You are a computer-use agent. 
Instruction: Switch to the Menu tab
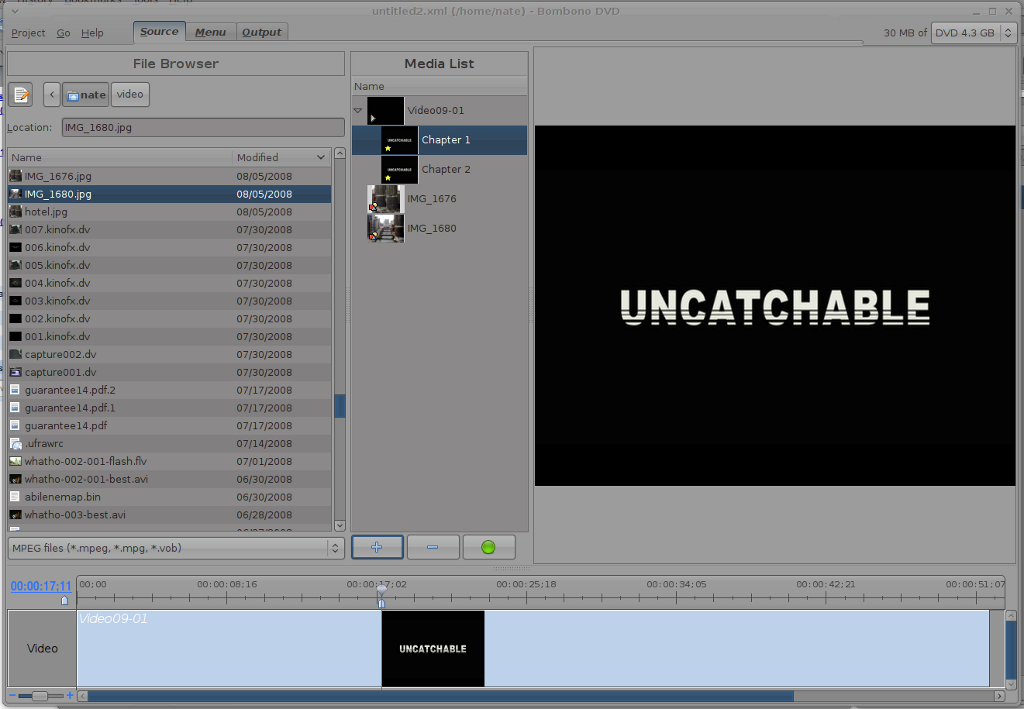click(210, 32)
